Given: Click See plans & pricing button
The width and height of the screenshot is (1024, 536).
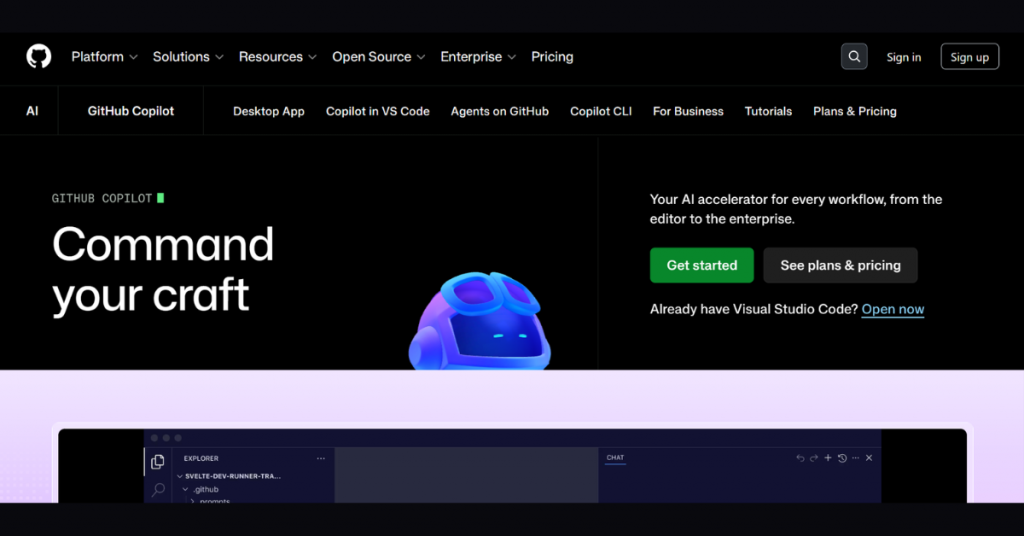Looking at the screenshot, I should pos(840,265).
